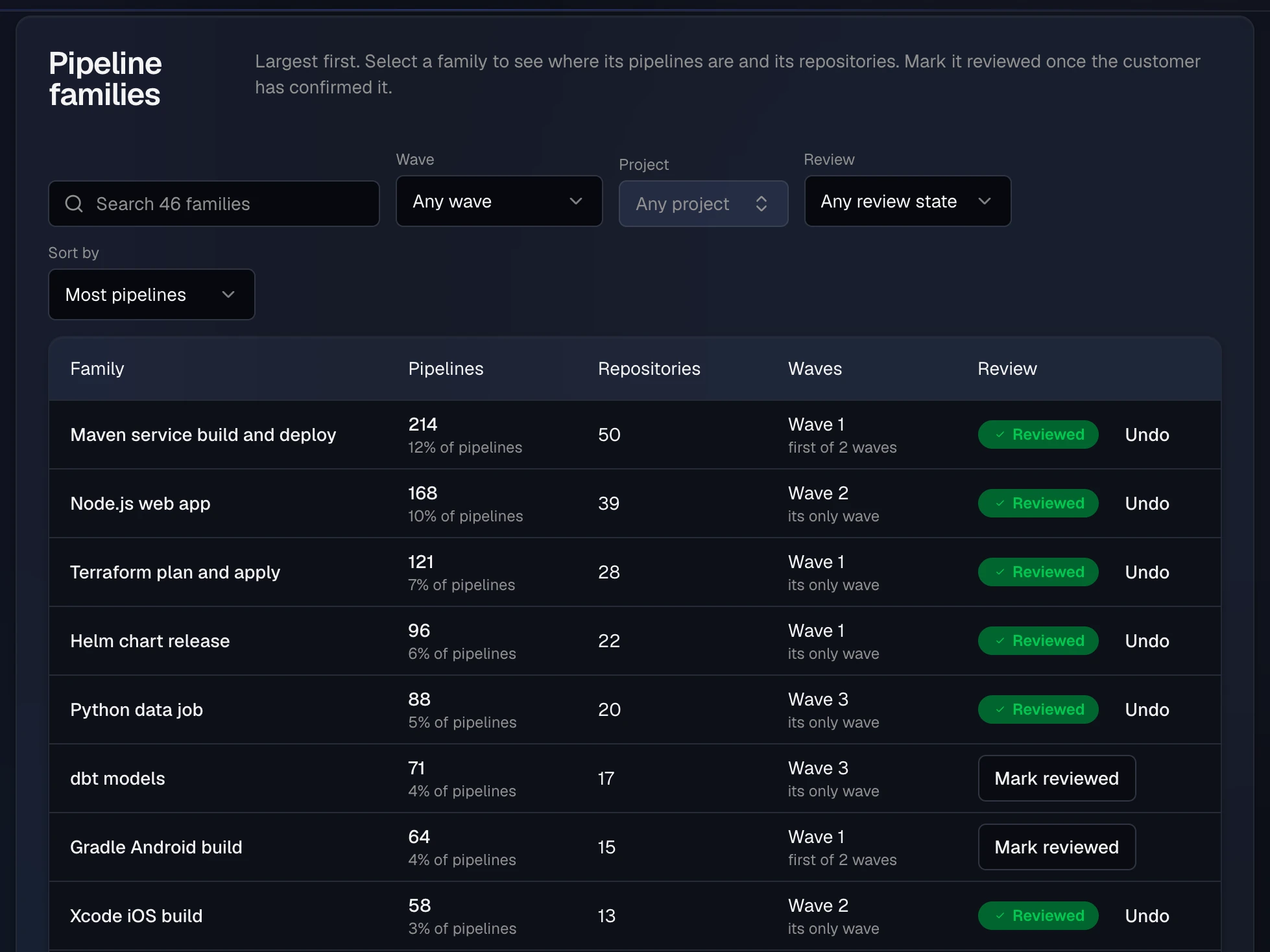Click the Family column header
Viewport: 1270px width, 952px height.
97,368
